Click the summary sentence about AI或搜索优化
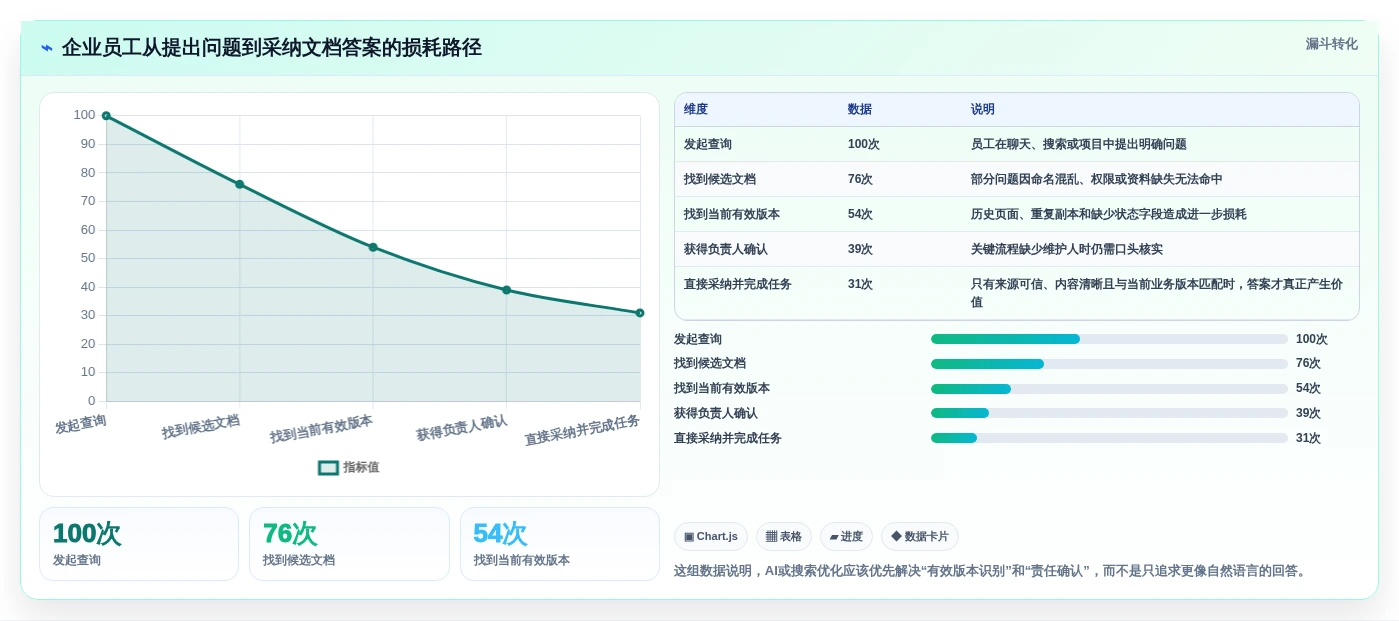This screenshot has width=1399, height=621. coord(992,571)
